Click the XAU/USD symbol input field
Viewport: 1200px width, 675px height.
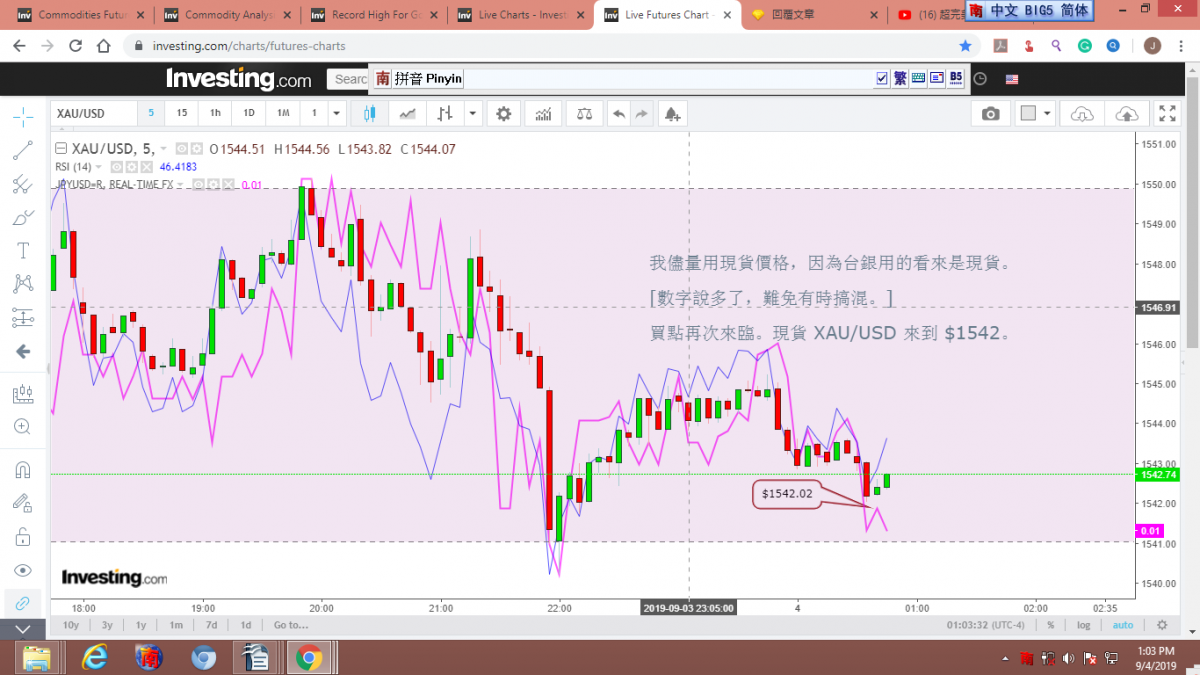[92, 113]
